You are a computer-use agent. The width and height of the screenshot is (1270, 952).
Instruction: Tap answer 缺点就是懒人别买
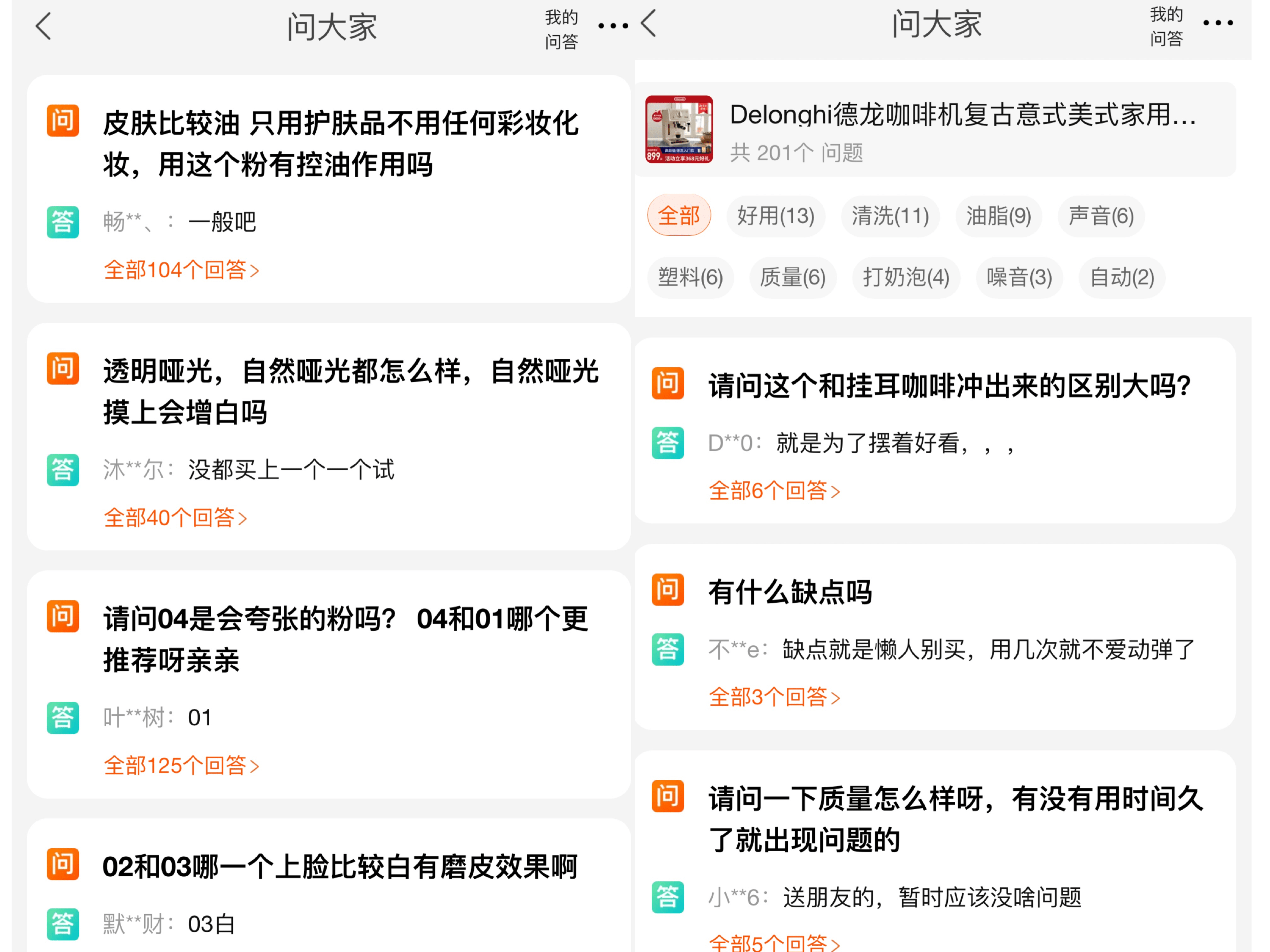(x=989, y=650)
